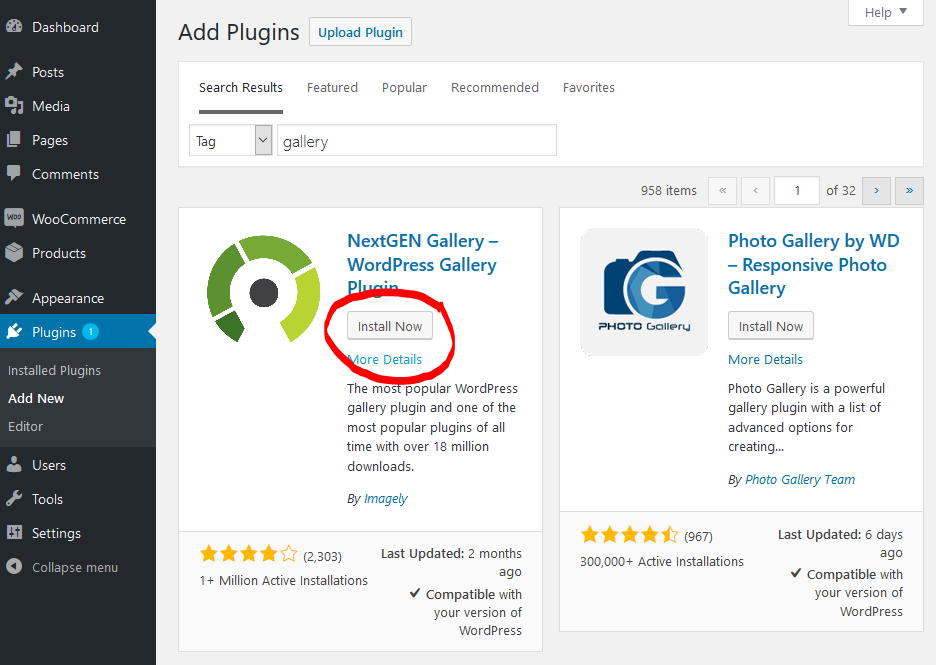Click the Appearance paintbrush icon
936x665 pixels.
(x=14, y=297)
